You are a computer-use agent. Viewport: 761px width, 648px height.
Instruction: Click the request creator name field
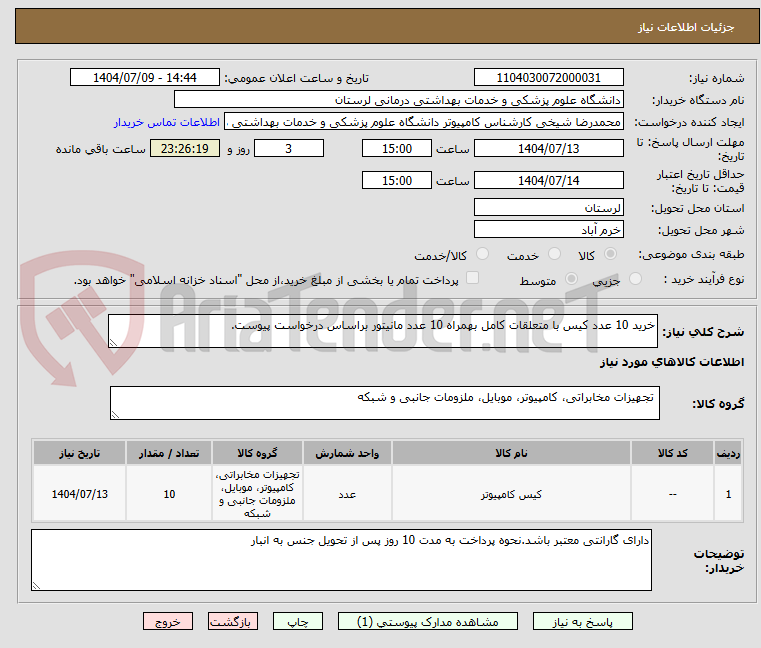pos(424,122)
